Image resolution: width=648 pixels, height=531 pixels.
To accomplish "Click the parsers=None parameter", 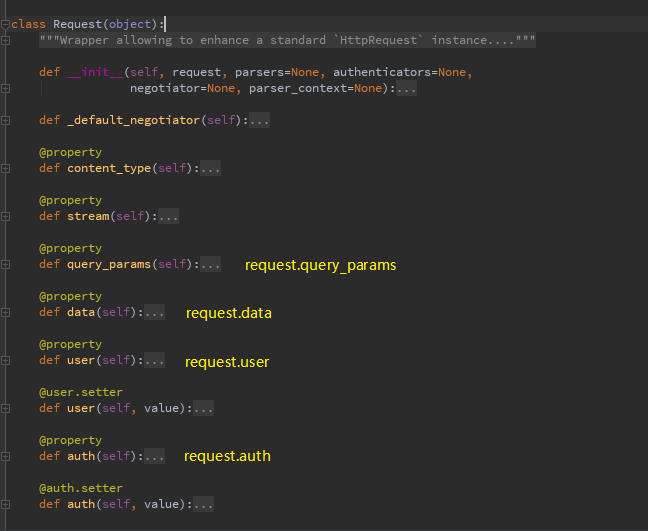I will click(277, 72).
